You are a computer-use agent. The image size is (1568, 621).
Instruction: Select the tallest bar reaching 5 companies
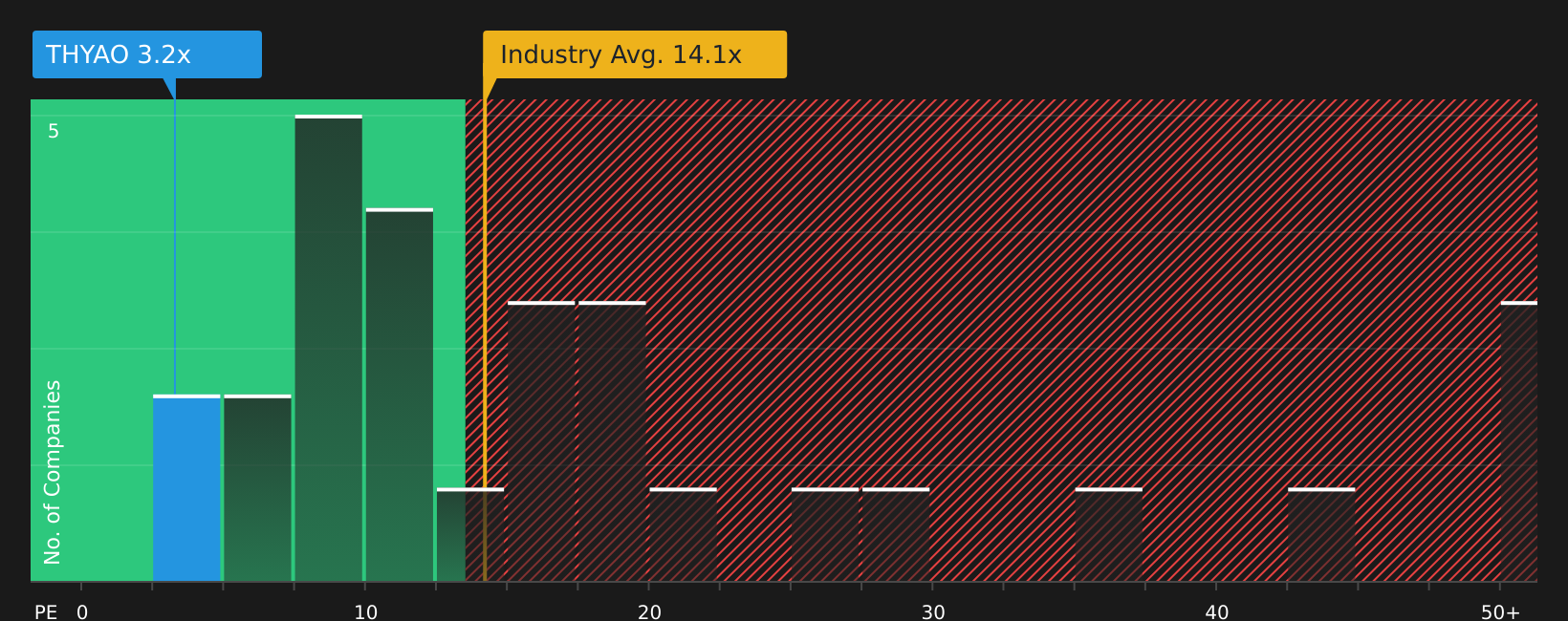coord(329,348)
